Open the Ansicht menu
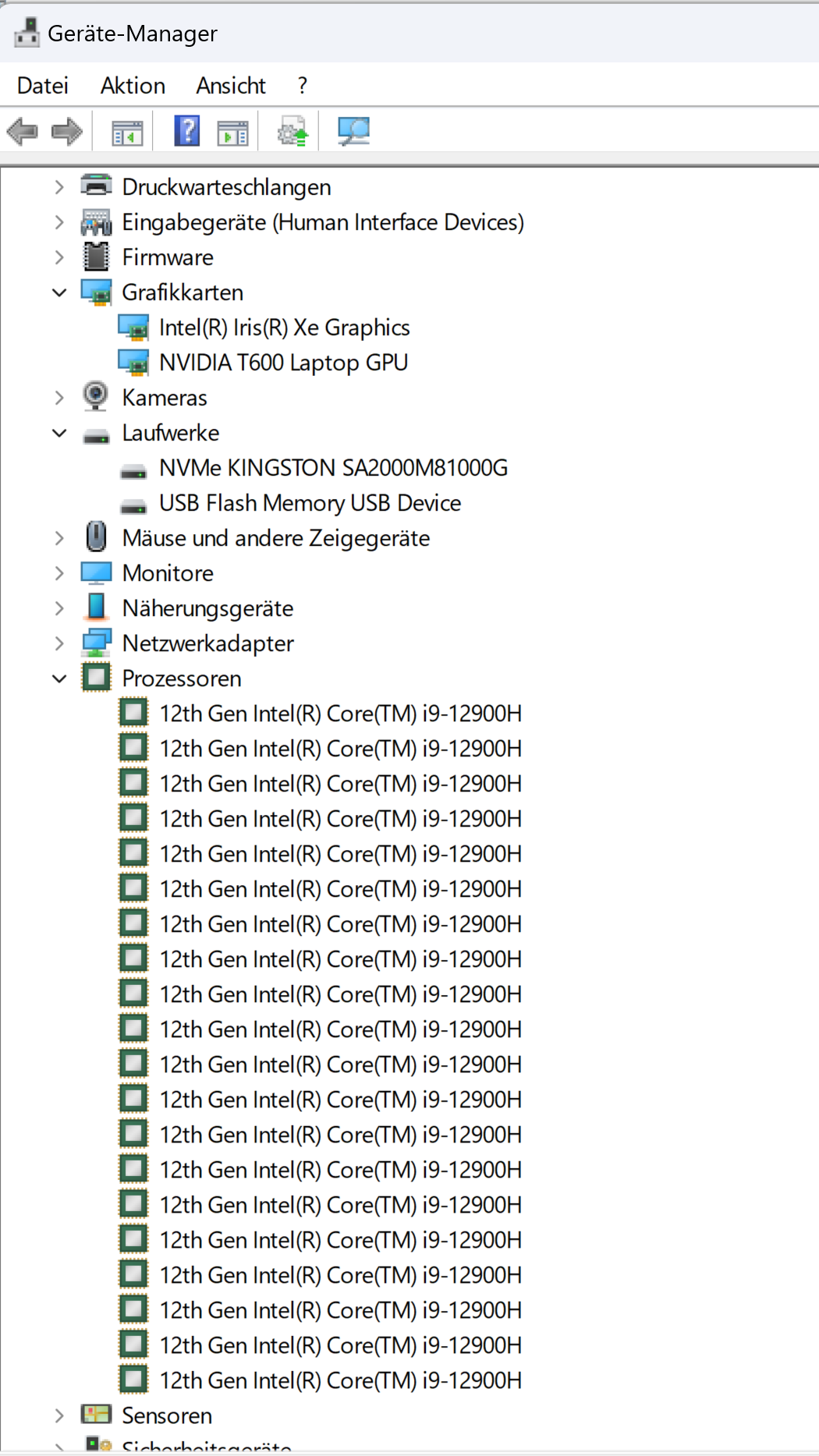Image resolution: width=819 pixels, height=1456 pixels. 231,85
